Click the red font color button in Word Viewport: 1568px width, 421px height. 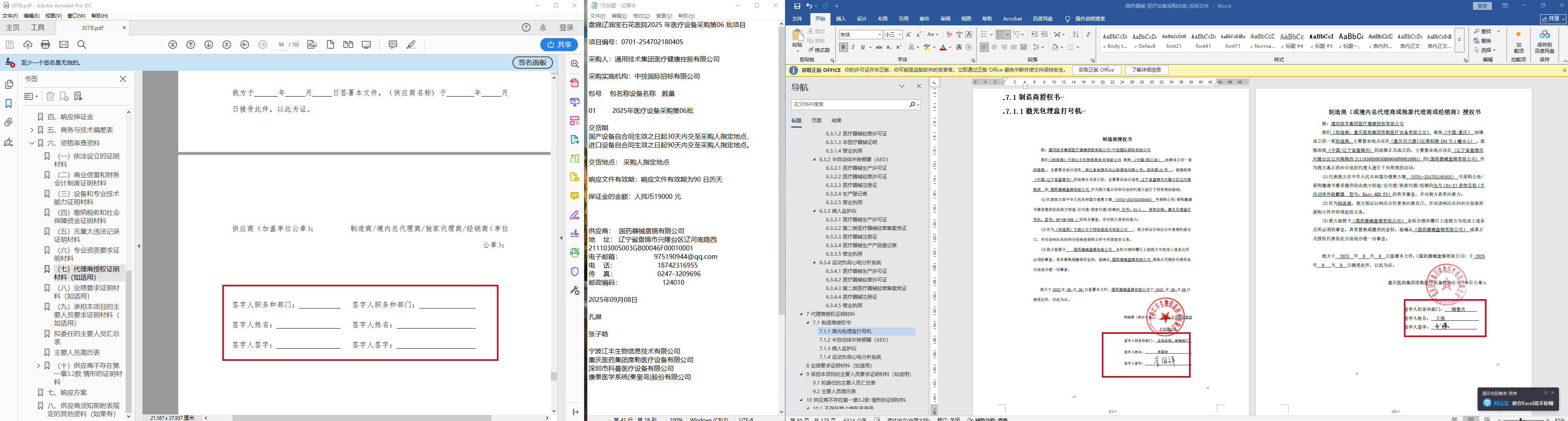[943, 47]
